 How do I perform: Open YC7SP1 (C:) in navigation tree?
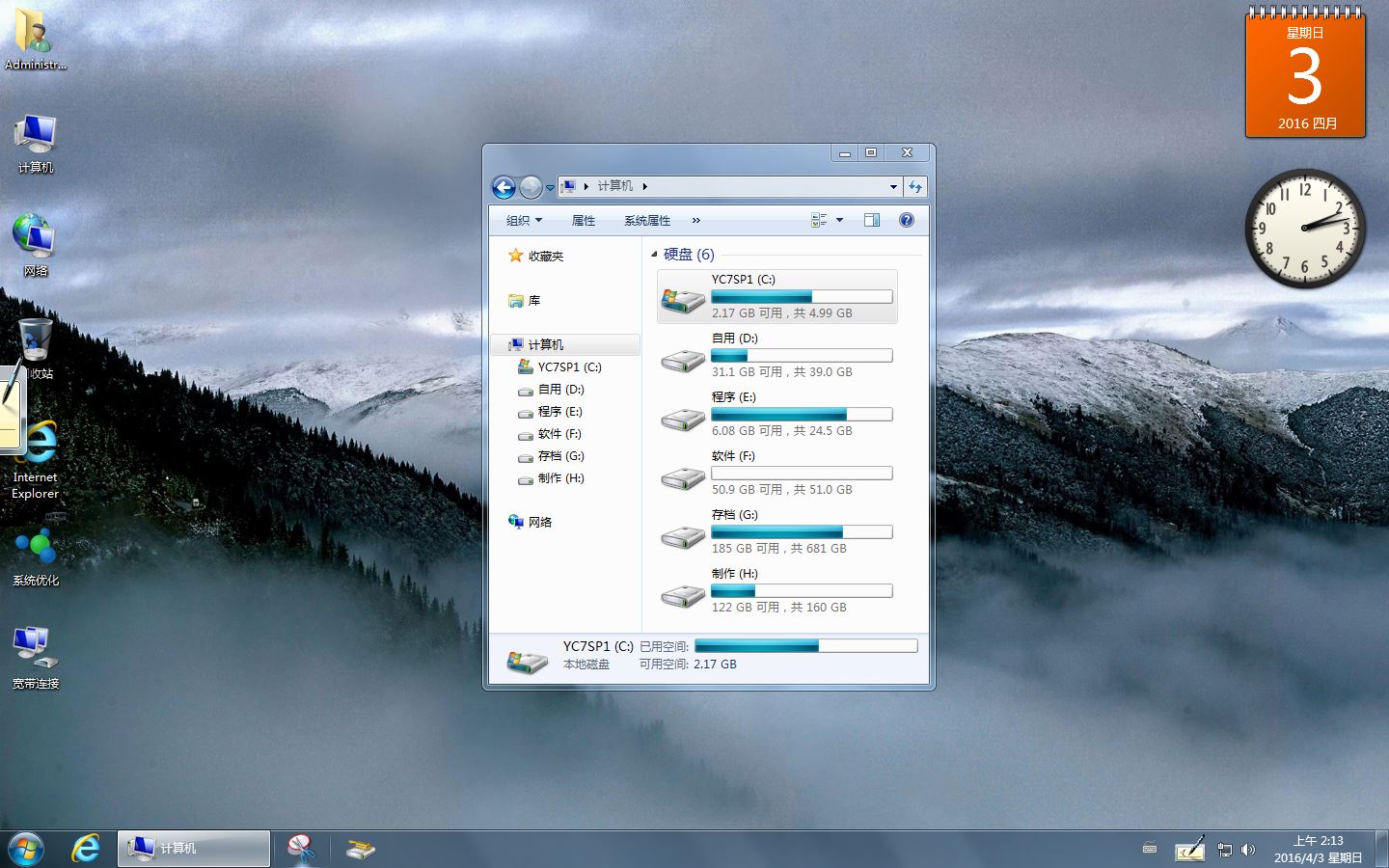point(559,367)
